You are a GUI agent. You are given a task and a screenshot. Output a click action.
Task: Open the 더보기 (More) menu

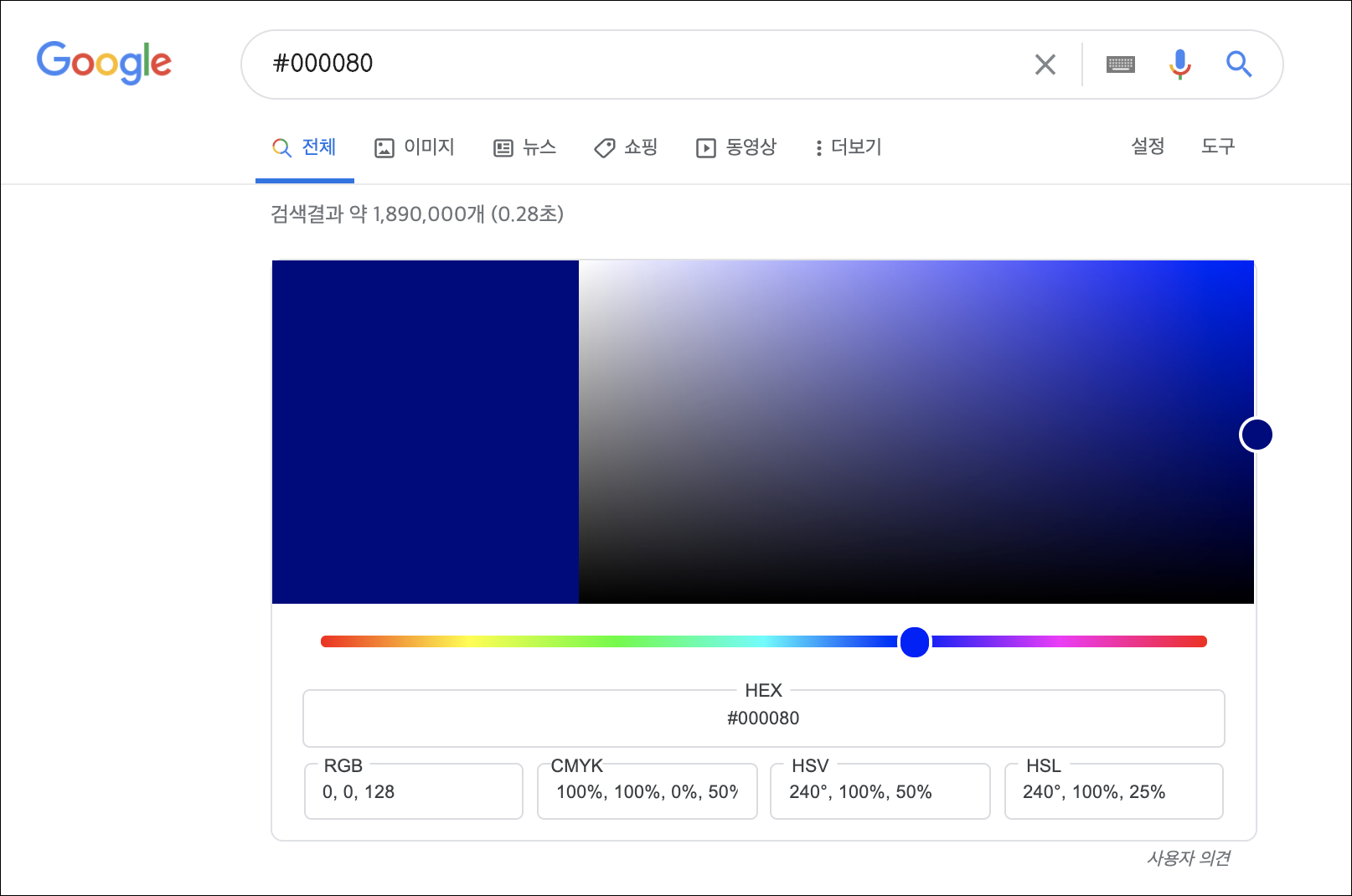pos(847,147)
